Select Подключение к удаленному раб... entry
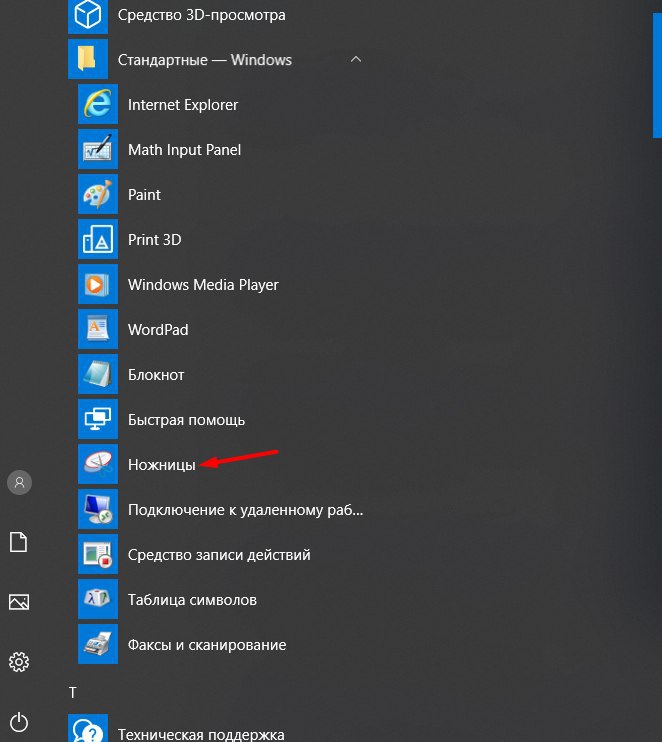662x742 pixels. coord(246,510)
